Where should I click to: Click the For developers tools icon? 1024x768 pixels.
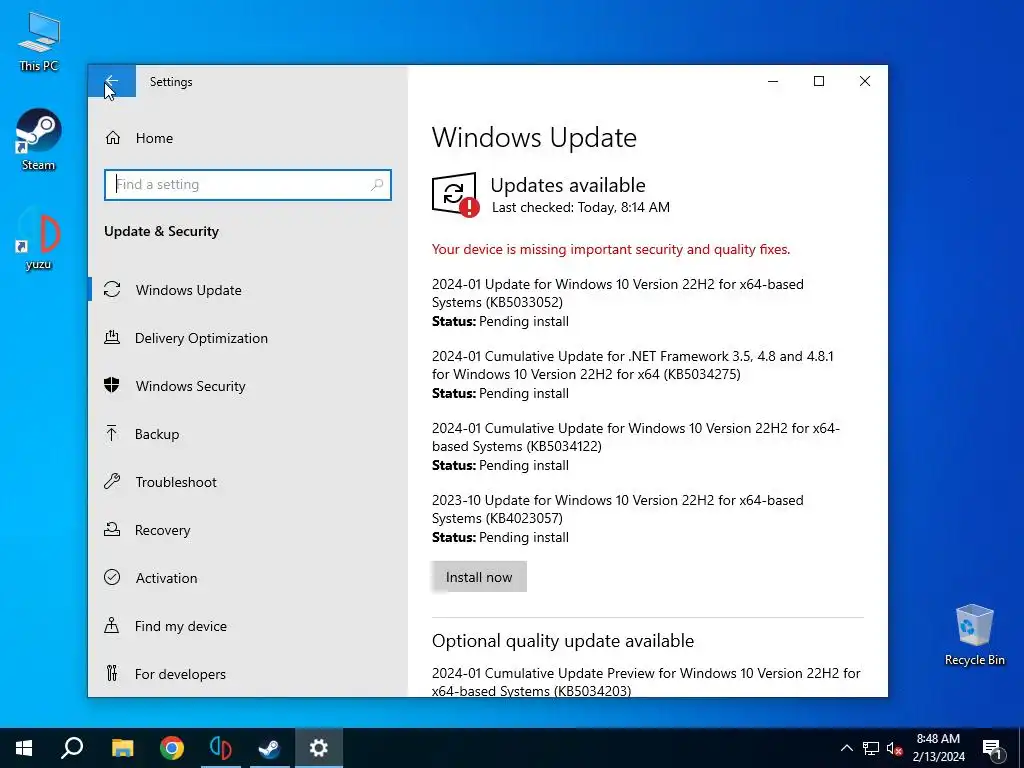pos(112,673)
